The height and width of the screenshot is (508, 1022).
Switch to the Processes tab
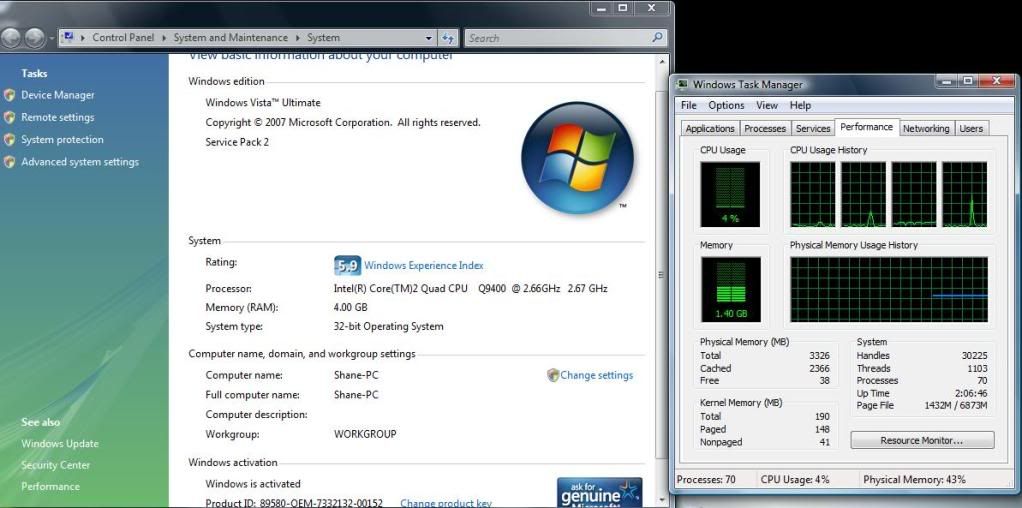765,128
